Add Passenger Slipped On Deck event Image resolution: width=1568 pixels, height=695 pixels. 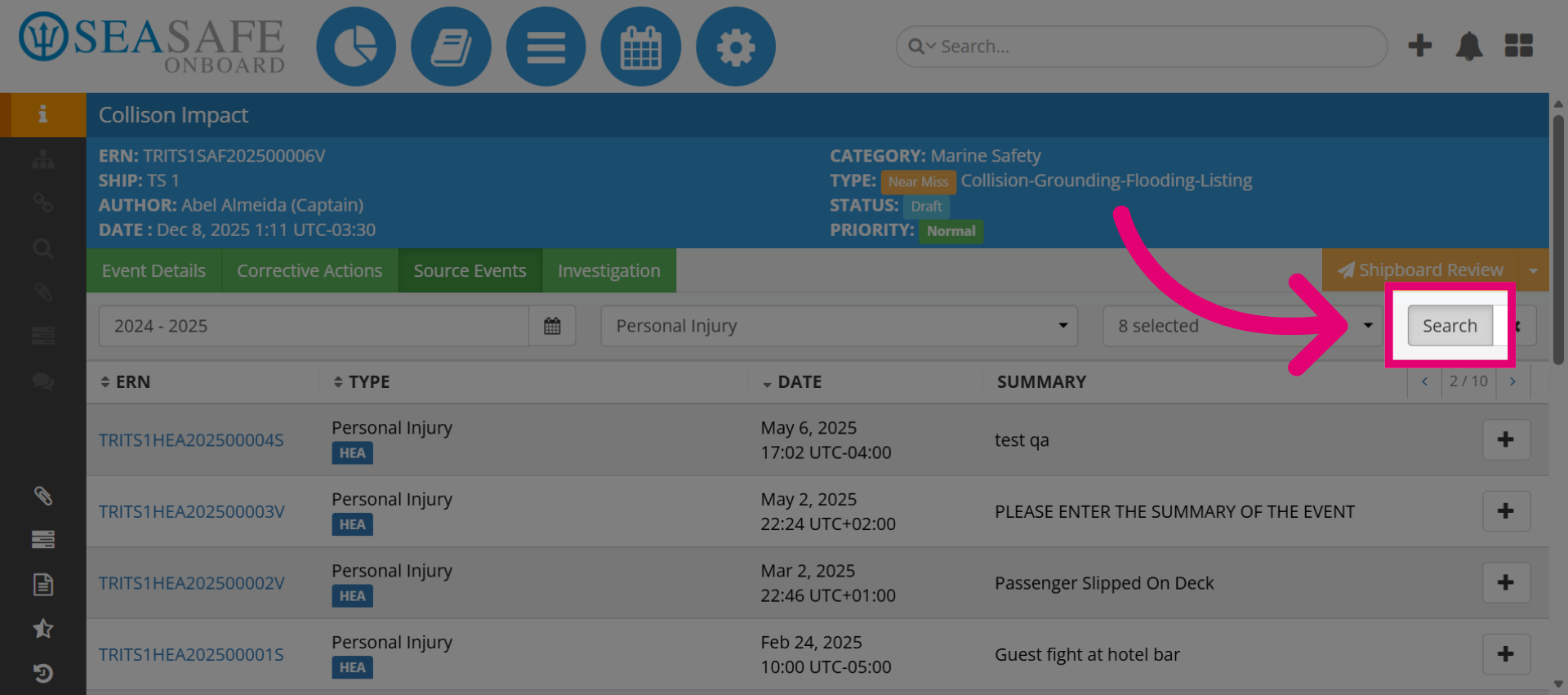click(x=1506, y=582)
